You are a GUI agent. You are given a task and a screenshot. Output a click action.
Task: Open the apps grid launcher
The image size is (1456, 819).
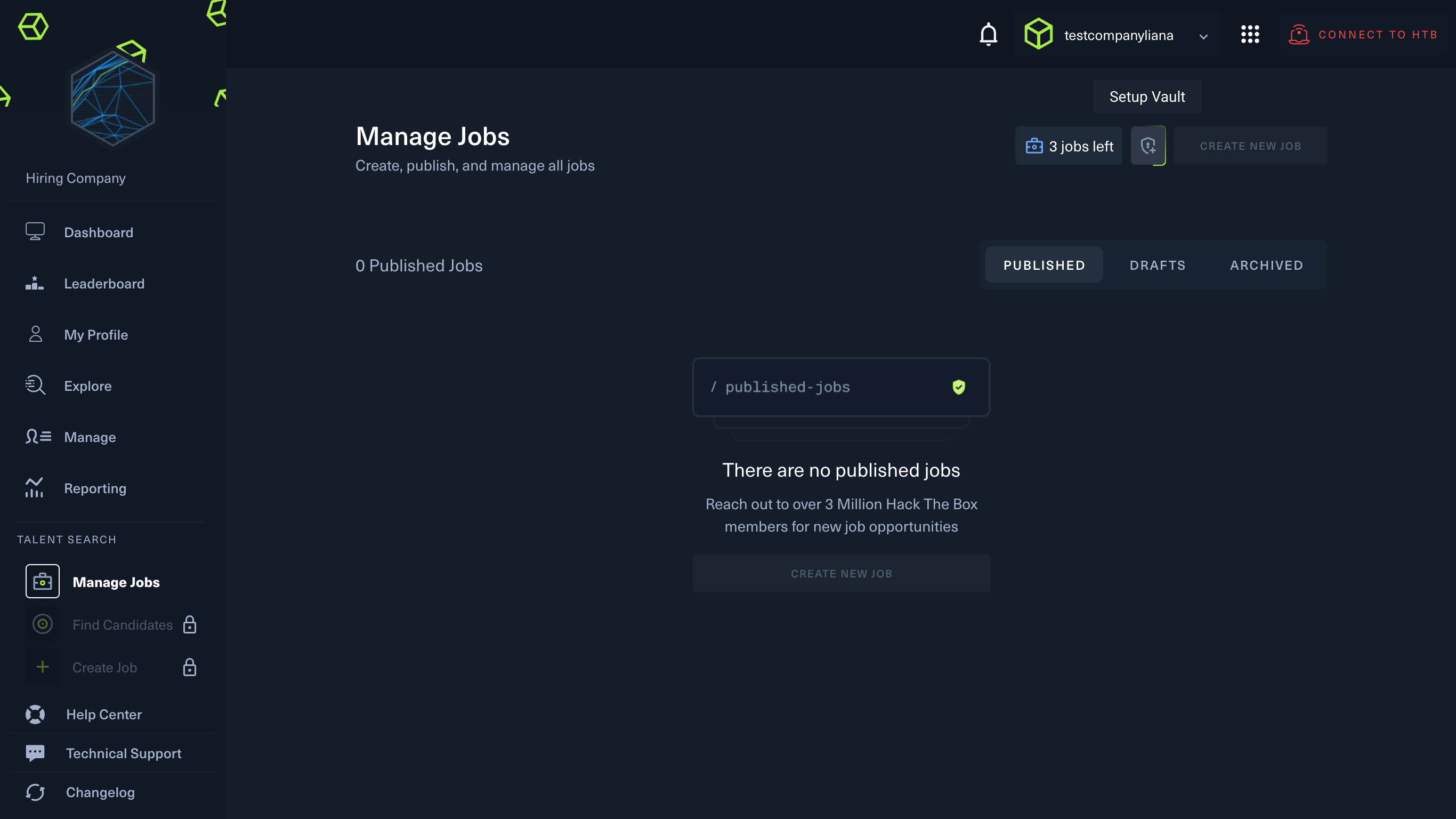[x=1250, y=35]
